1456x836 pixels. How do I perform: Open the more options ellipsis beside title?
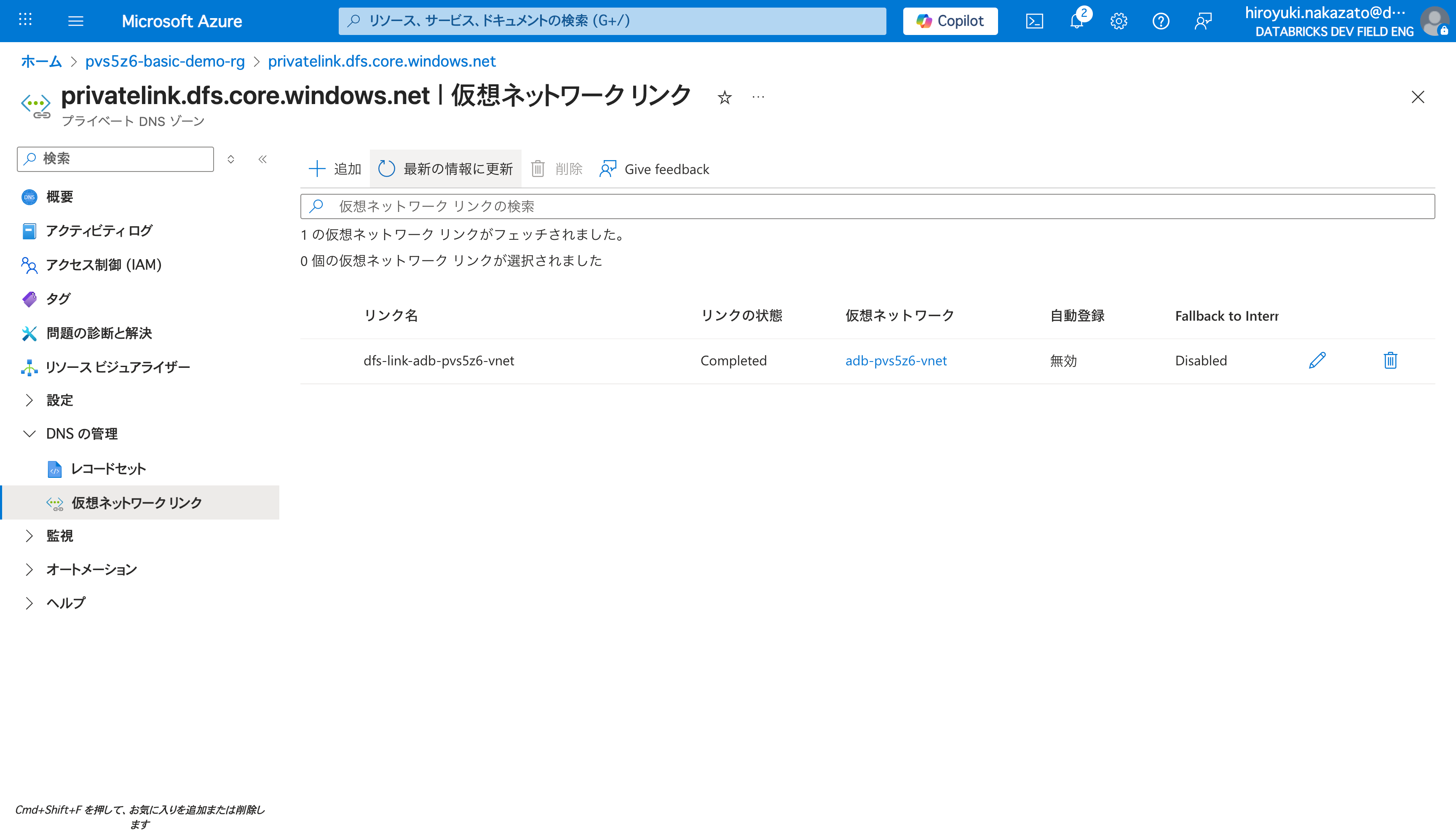pos(758,97)
